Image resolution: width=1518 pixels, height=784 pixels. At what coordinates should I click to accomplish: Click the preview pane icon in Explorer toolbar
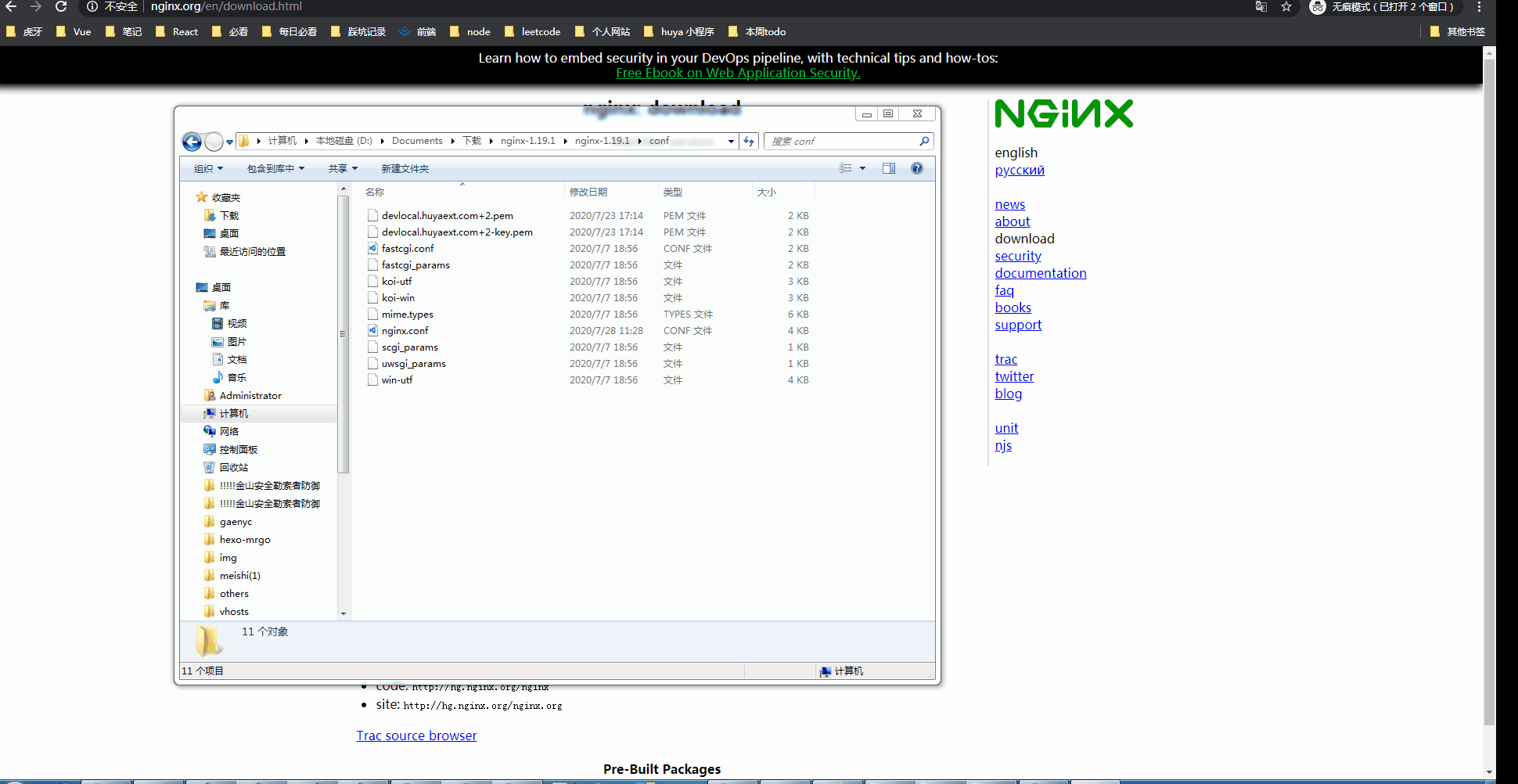889,167
